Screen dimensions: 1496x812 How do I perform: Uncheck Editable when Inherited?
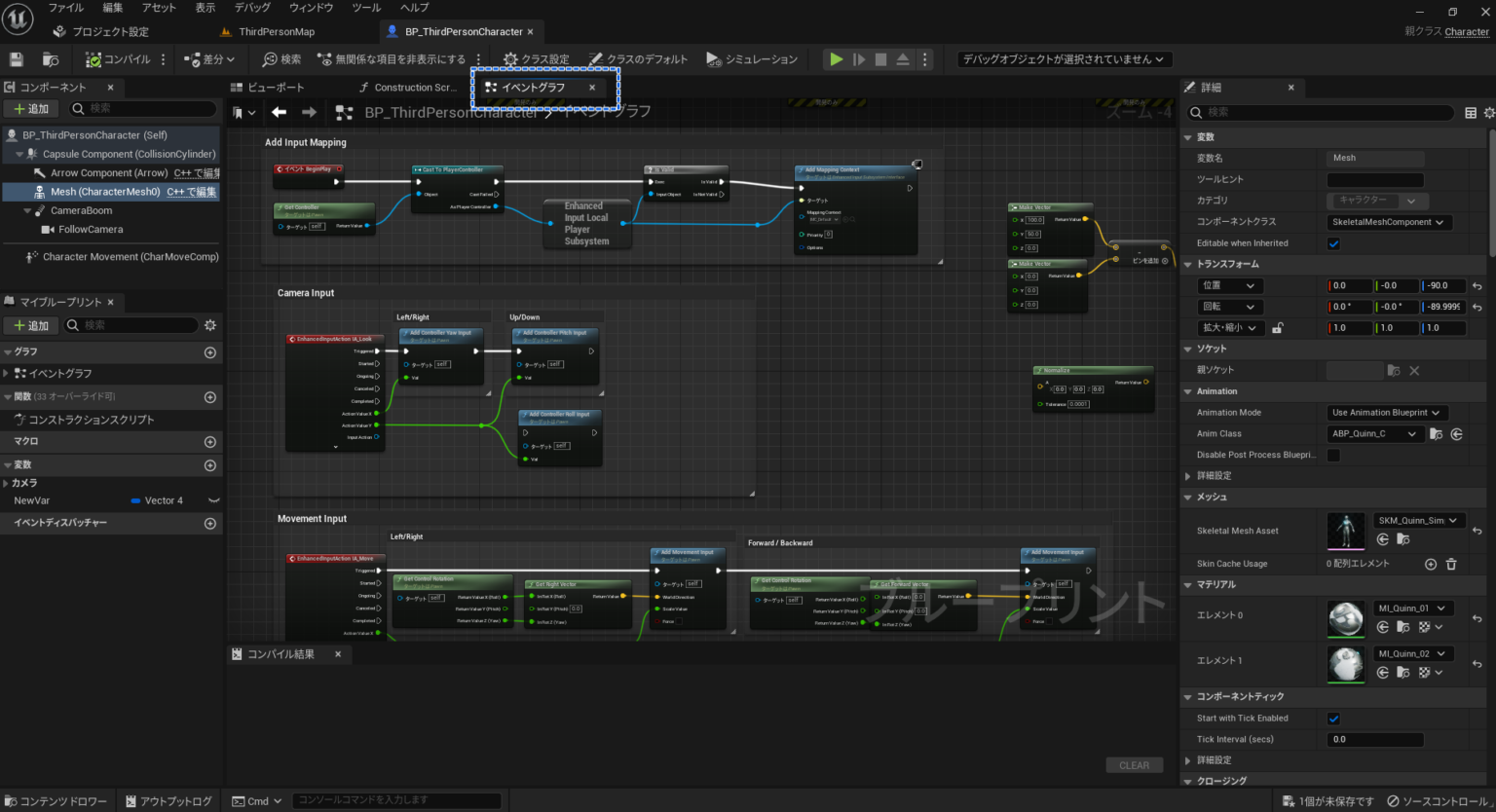1333,243
